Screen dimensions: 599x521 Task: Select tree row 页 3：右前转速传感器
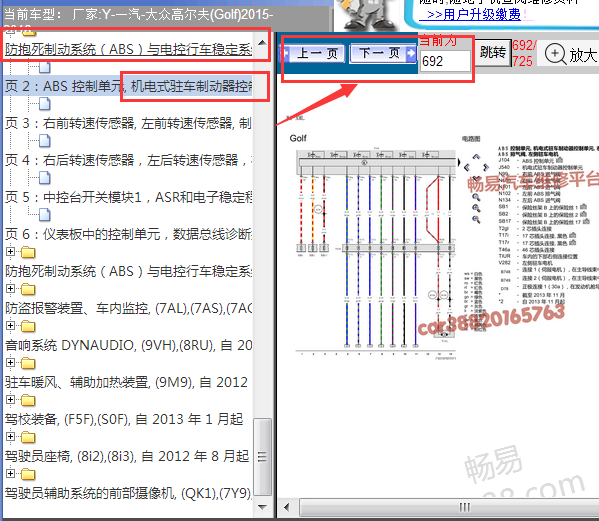128,123
